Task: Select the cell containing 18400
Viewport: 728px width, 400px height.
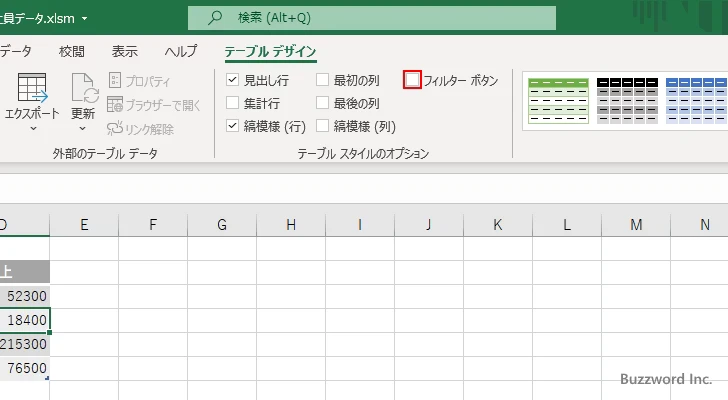Action: (x=25, y=320)
